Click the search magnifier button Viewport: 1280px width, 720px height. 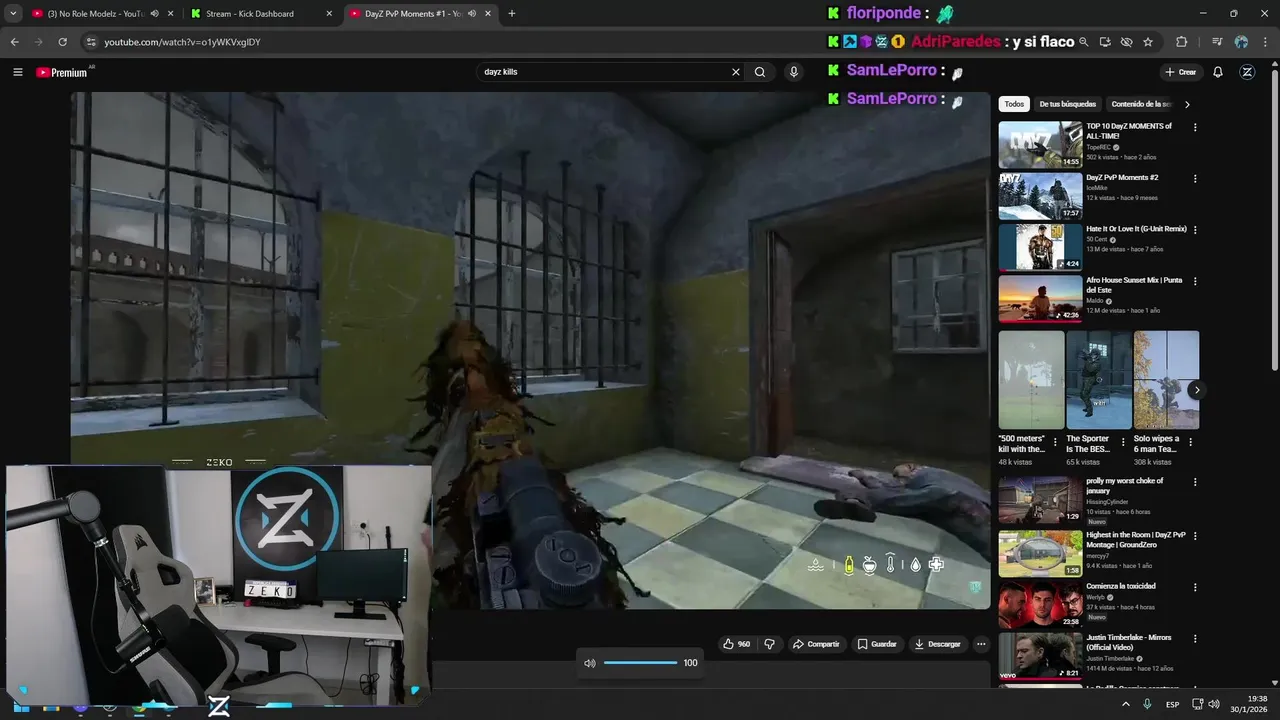pyautogui.click(x=760, y=72)
